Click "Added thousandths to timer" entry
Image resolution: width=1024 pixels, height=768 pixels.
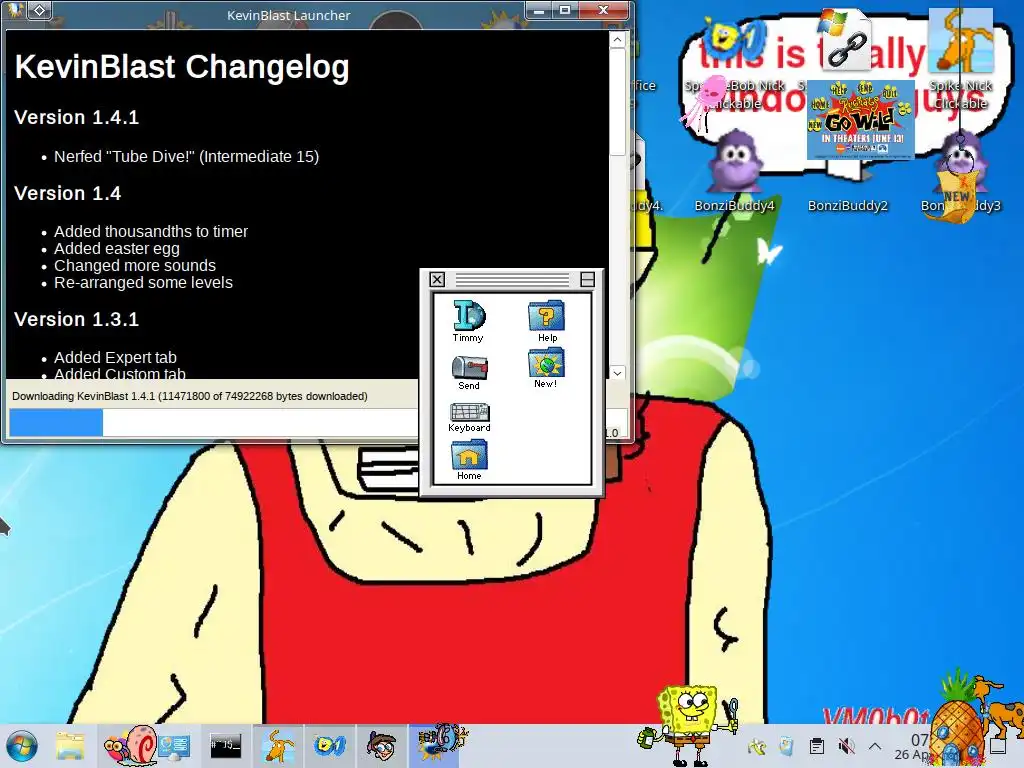point(151,231)
